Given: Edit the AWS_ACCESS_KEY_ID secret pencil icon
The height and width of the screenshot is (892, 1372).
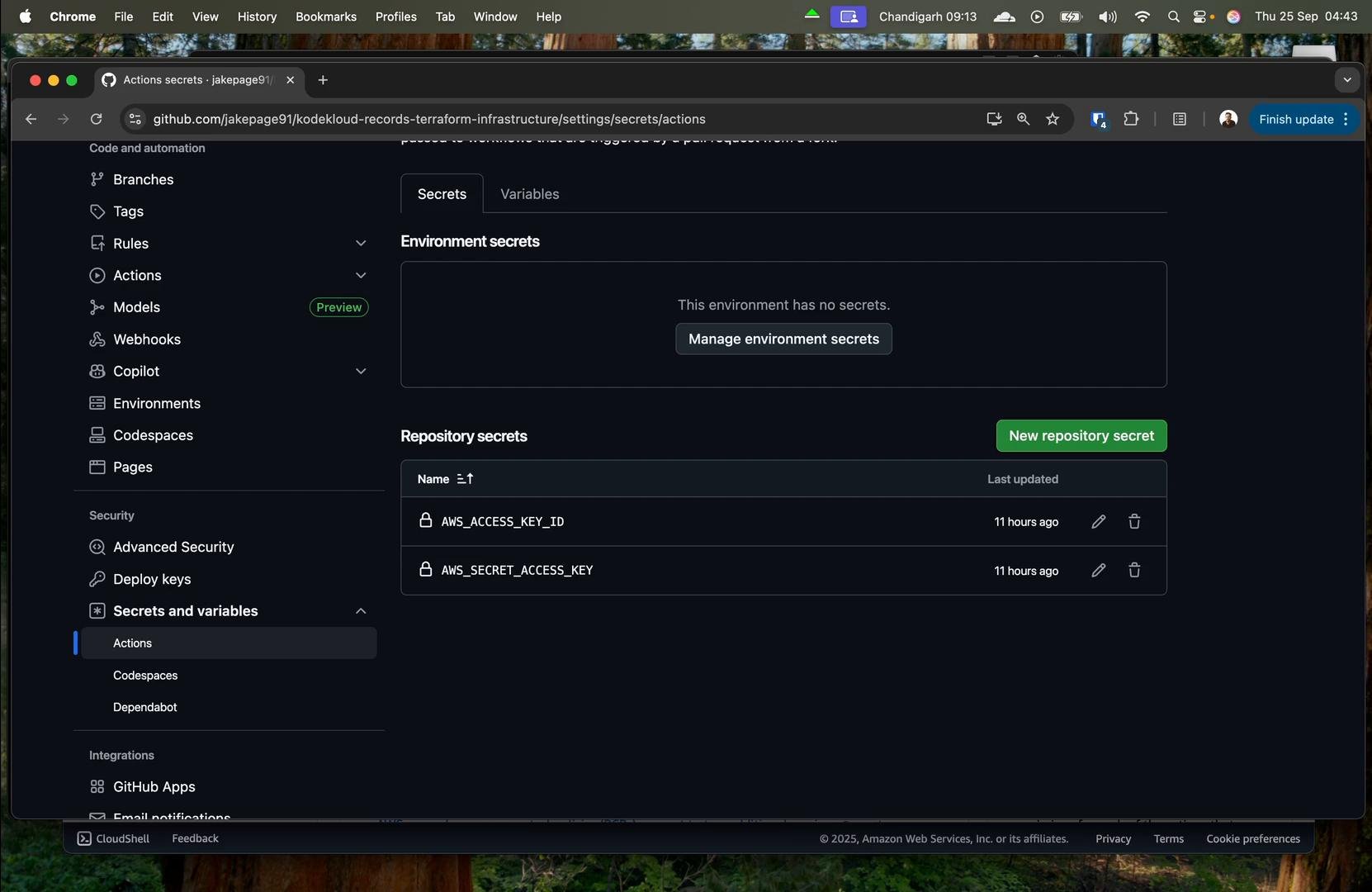Looking at the screenshot, I should pyautogui.click(x=1098, y=522).
